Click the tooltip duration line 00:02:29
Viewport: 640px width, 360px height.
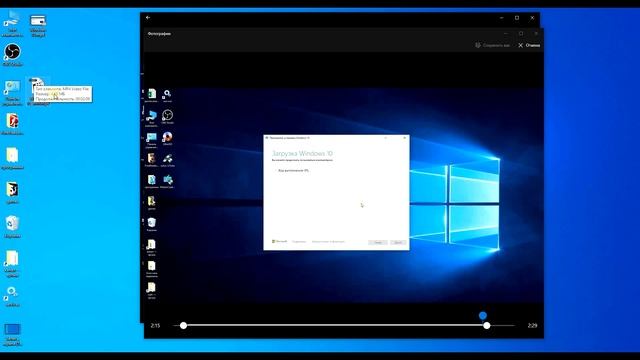[x=62, y=99]
